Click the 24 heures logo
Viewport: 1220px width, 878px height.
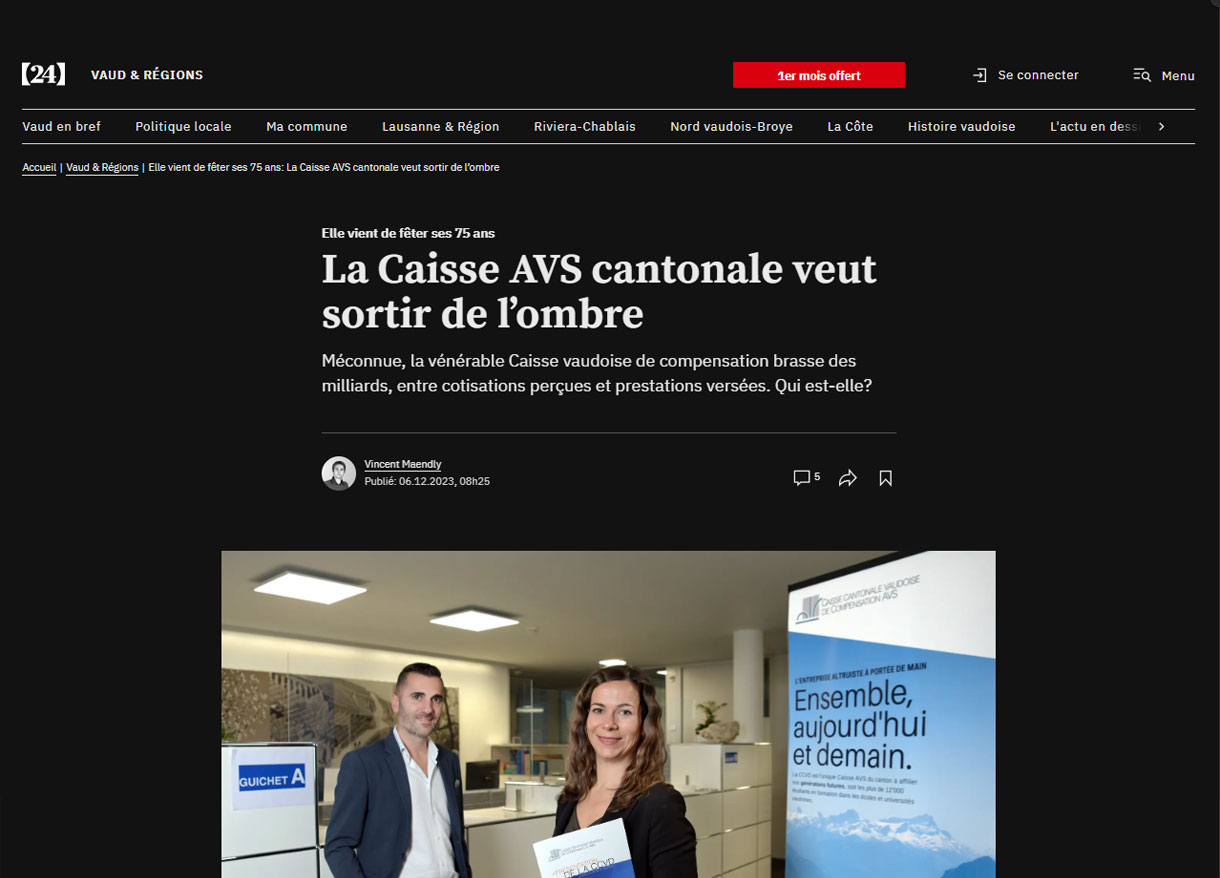44,74
